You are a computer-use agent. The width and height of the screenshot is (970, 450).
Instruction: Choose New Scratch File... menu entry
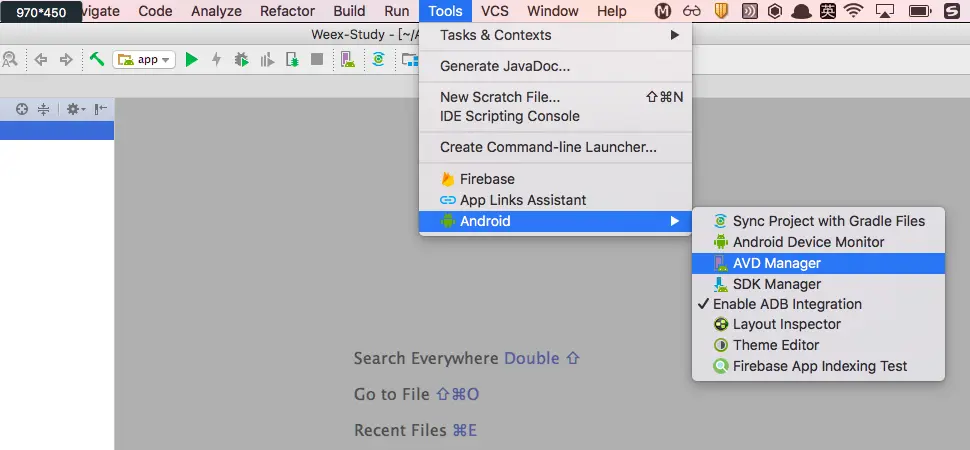tap(555, 97)
